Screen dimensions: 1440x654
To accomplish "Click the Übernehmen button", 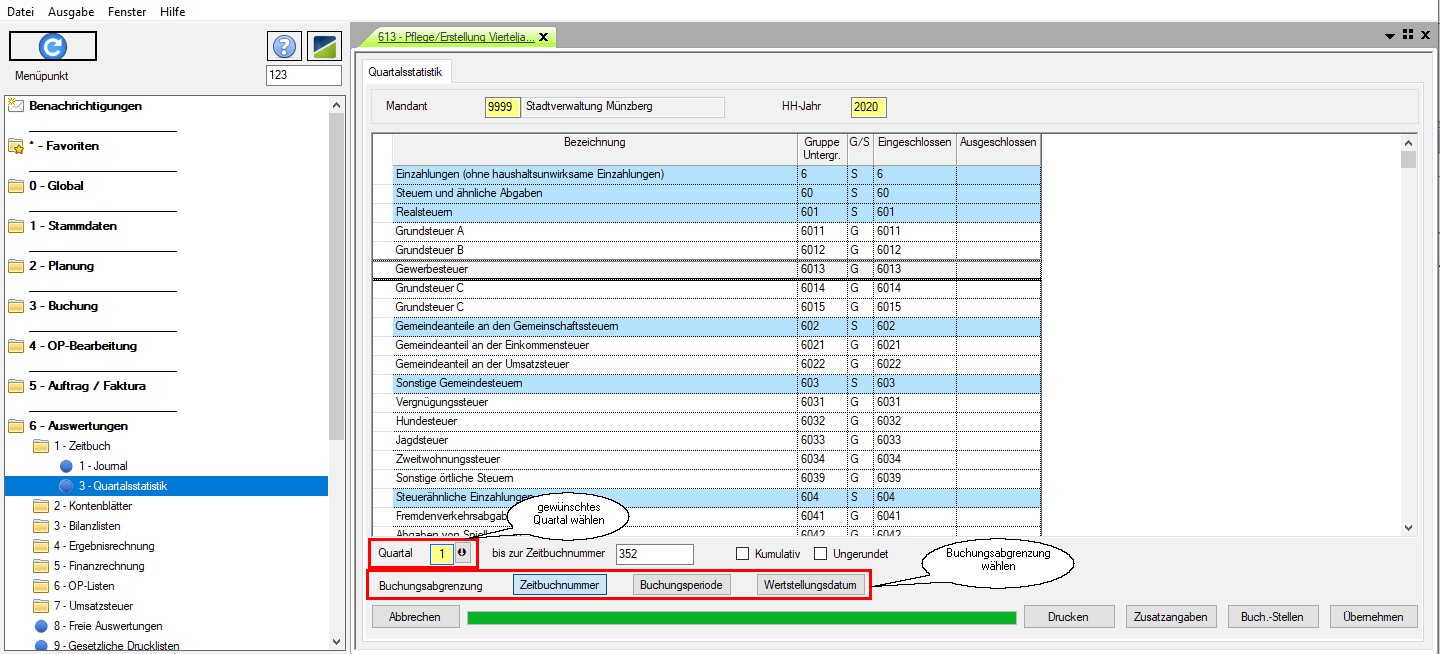I will coord(1373,617).
